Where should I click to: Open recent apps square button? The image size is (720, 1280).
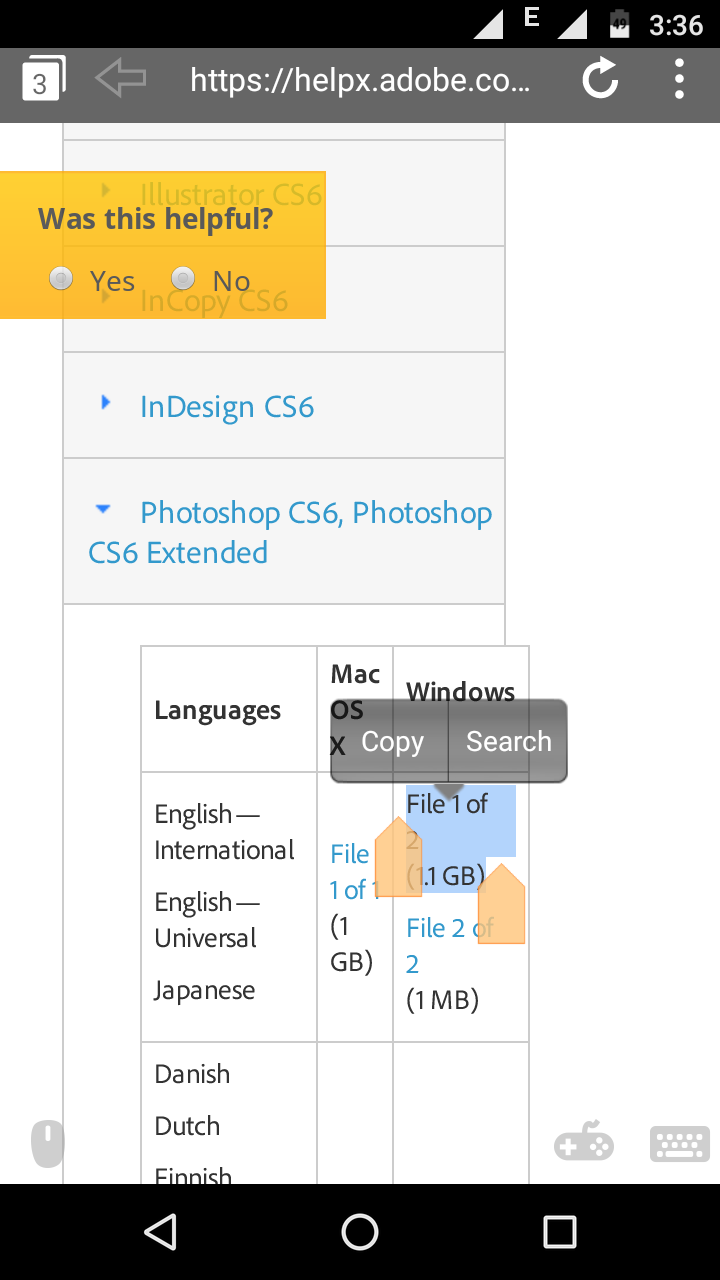[560, 1232]
